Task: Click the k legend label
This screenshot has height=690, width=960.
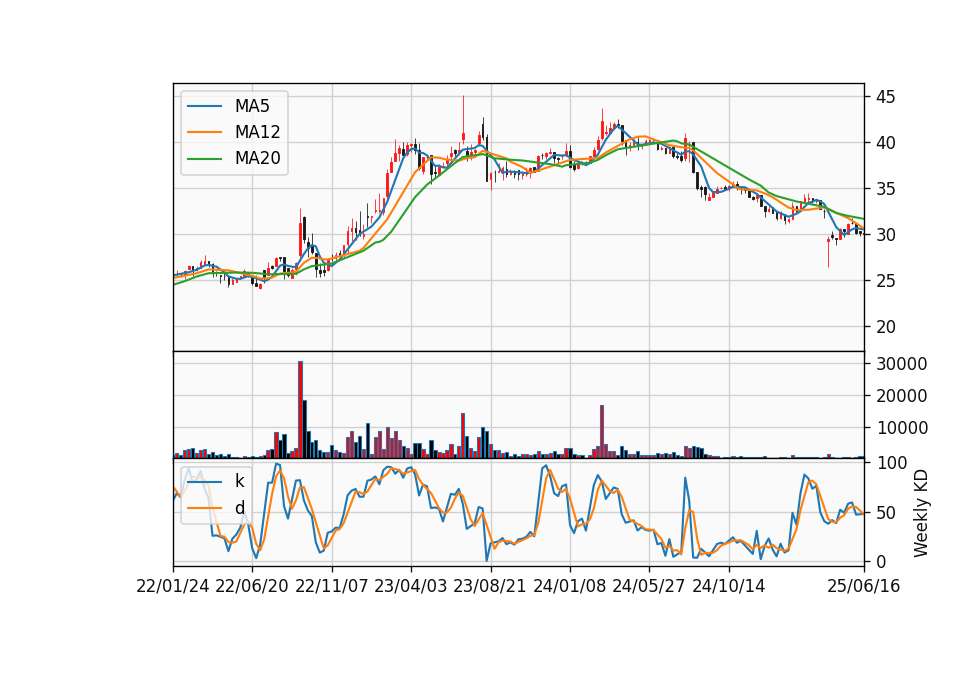Action: (x=239, y=481)
